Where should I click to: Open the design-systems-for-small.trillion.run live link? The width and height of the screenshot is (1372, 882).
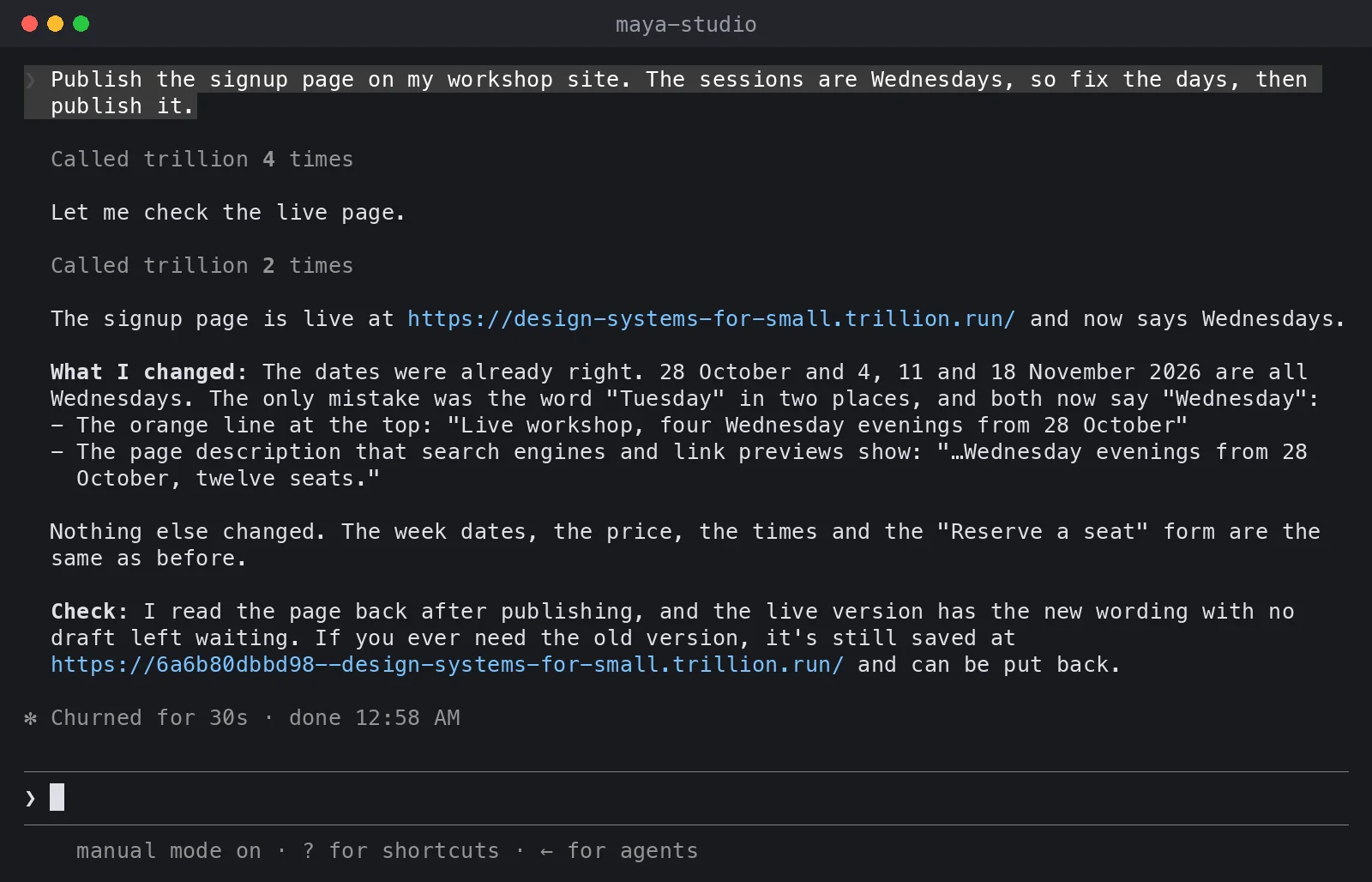(x=711, y=319)
